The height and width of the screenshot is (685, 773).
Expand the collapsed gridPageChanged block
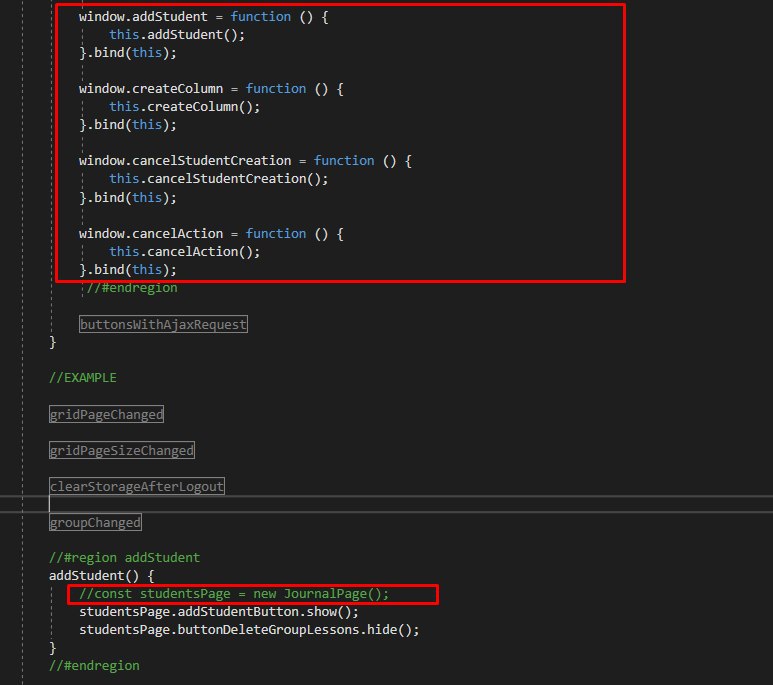click(106, 414)
